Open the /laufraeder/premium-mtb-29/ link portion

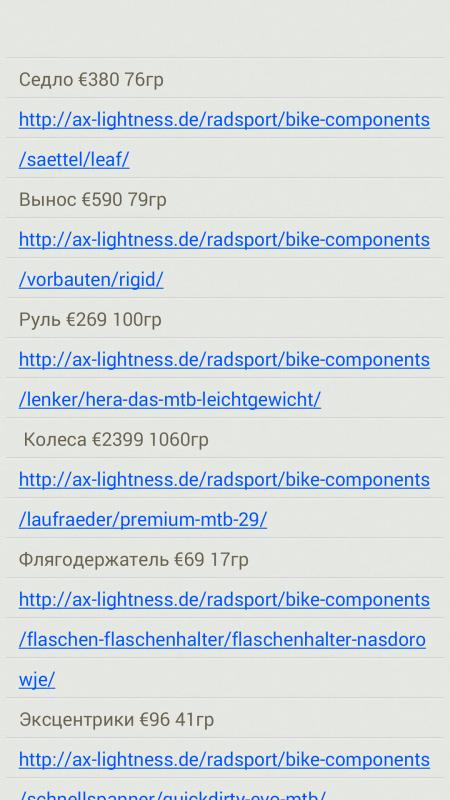tap(143, 519)
